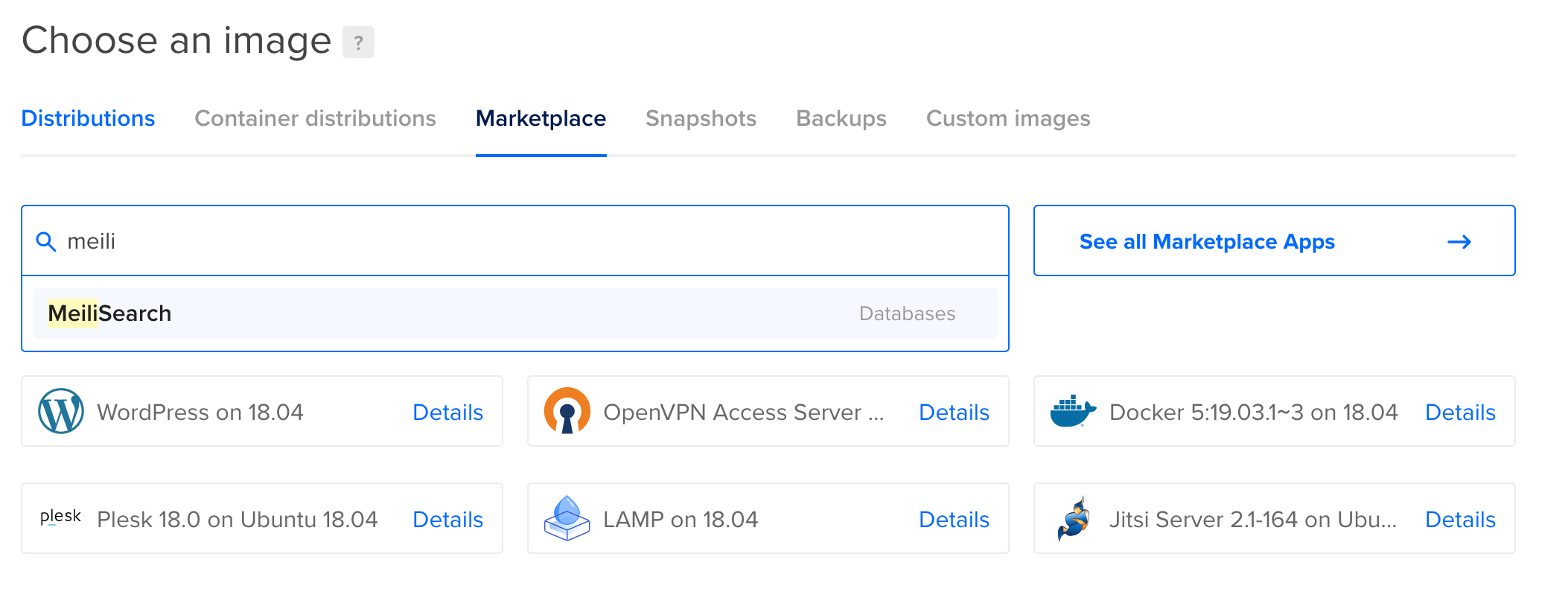Go to the Custom images tab

click(1007, 118)
